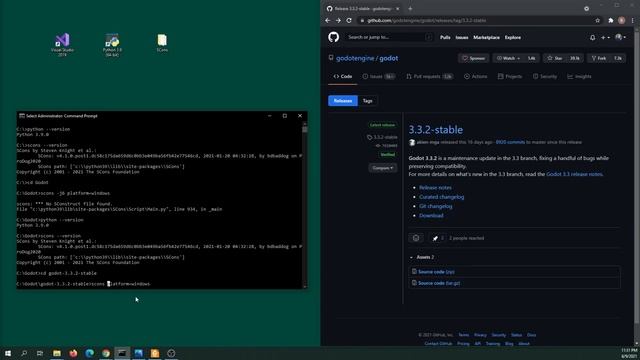Click the browser address bar URL
Image resolution: width=640 pixels, height=360 pixels.
pos(427,20)
